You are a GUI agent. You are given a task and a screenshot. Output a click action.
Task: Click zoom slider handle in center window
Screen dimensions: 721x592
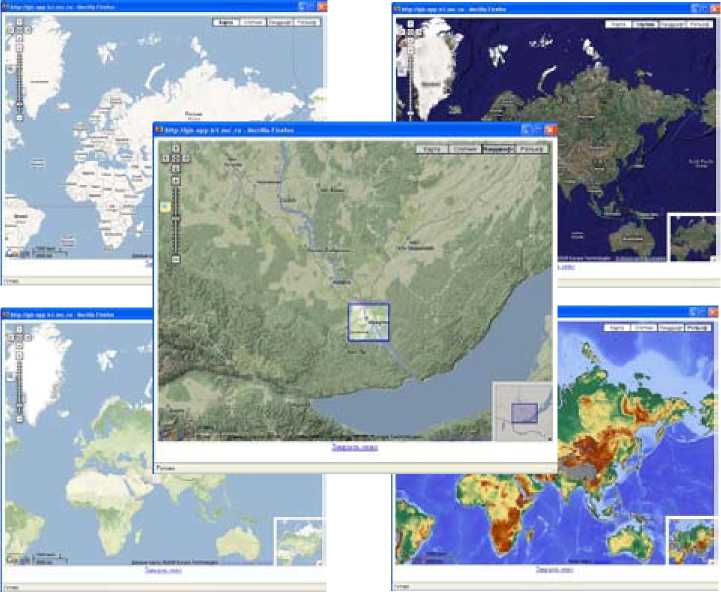pyautogui.click(x=176, y=218)
